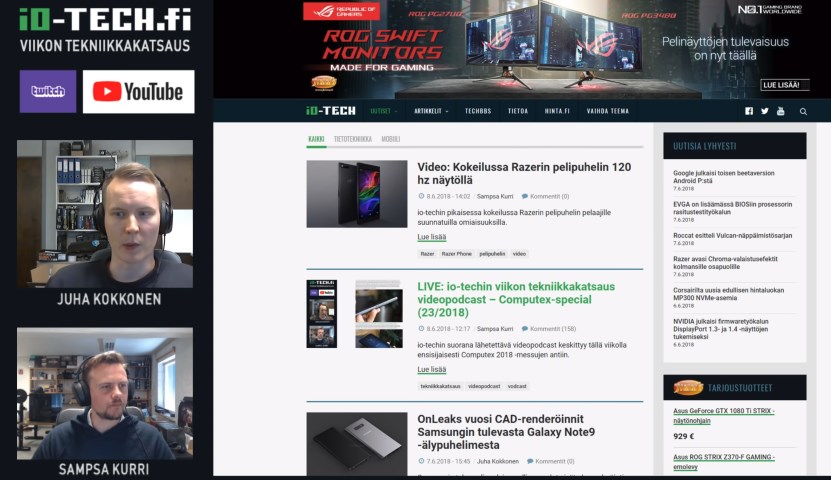Click the YouTube logo in the overlay
Viewport: 831px width, 480px height.
click(x=138, y=92)
